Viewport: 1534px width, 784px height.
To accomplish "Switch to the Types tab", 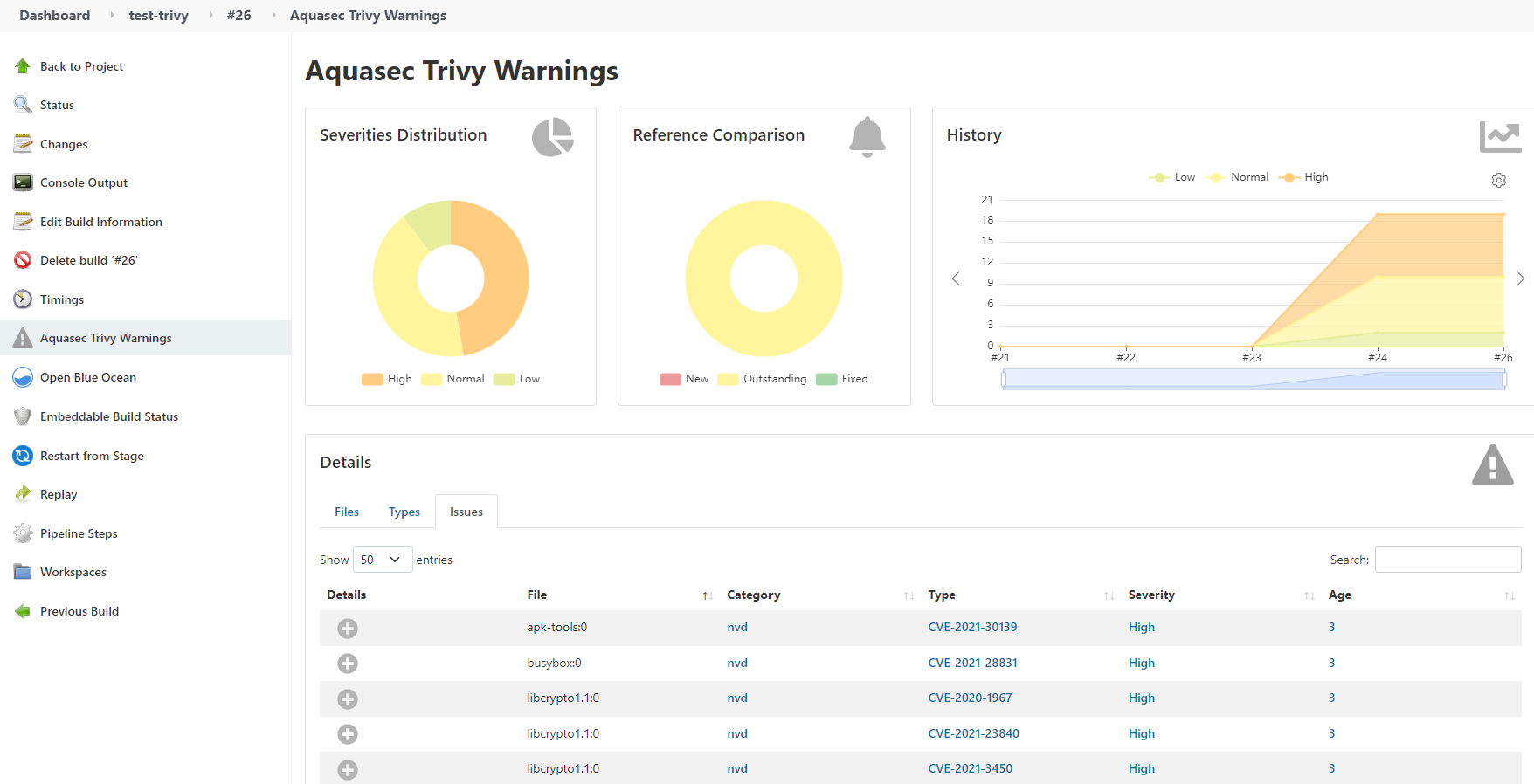I will [x=404, y=512].
